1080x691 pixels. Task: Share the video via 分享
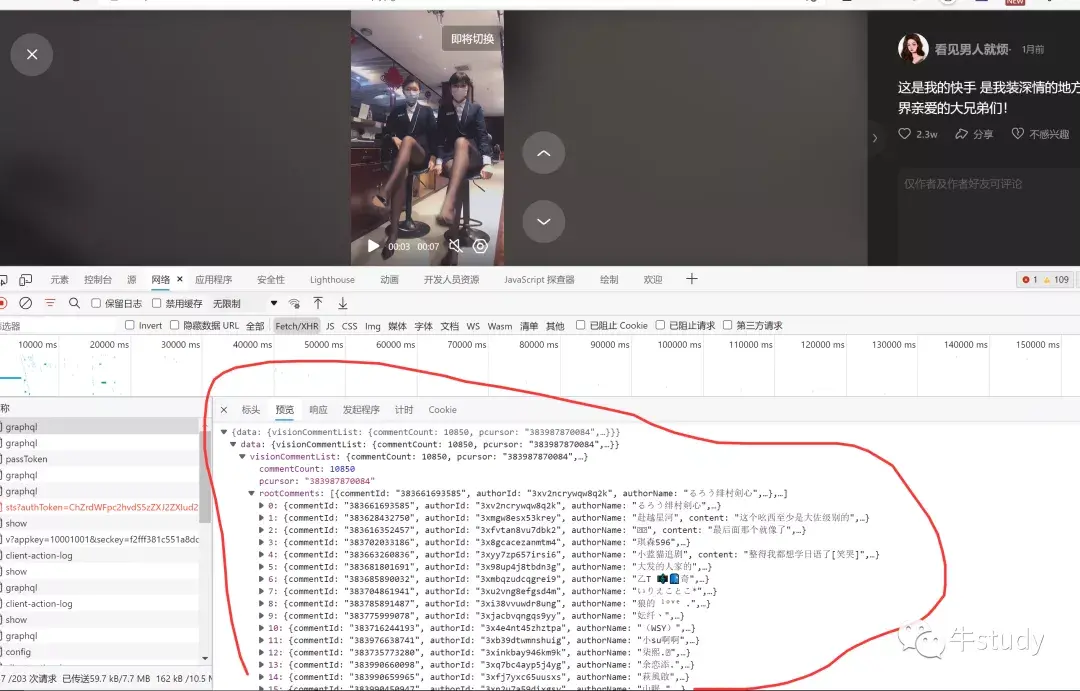click(x=974, y=134)
